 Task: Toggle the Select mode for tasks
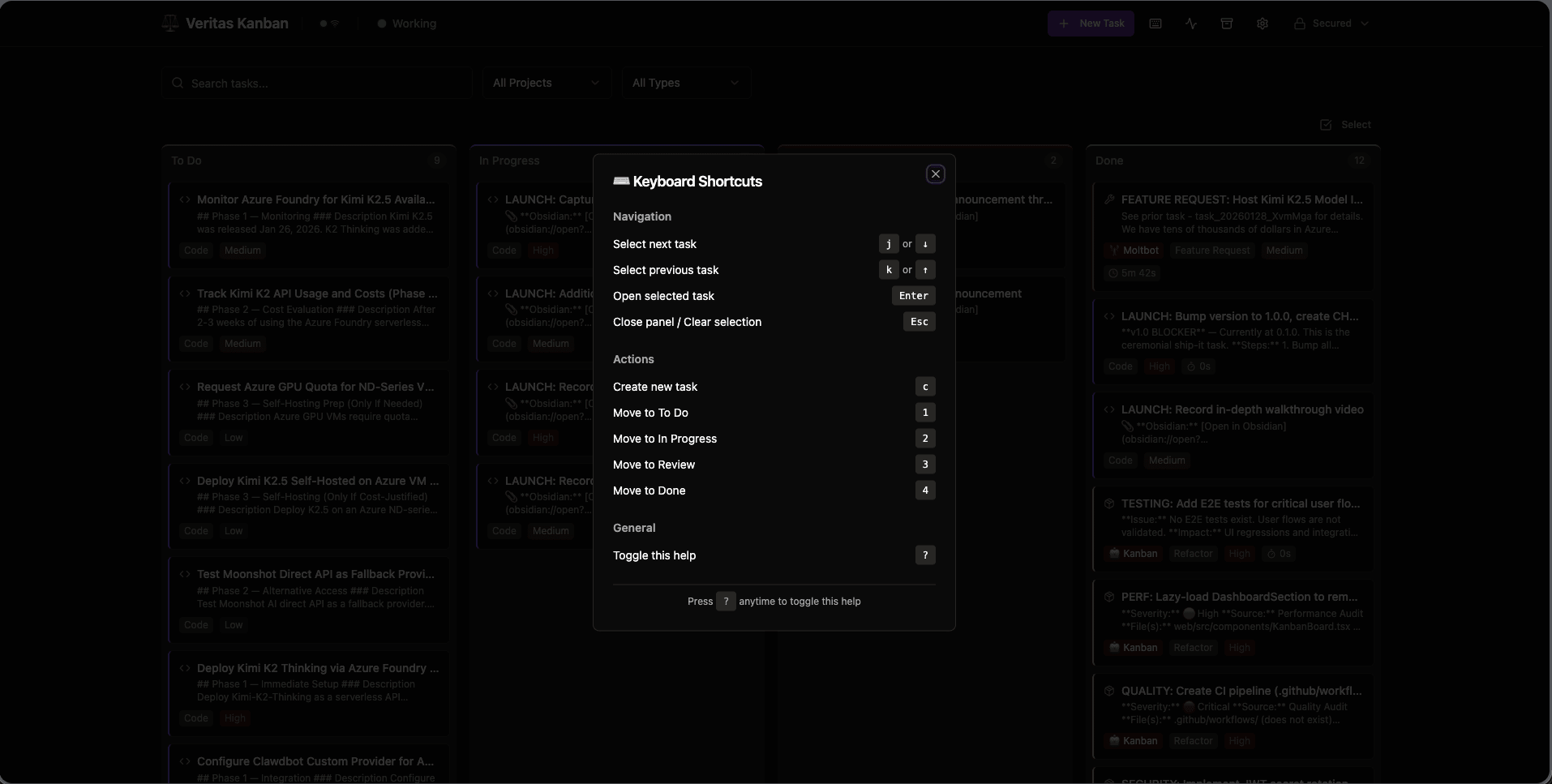[x=1345, y=125]
